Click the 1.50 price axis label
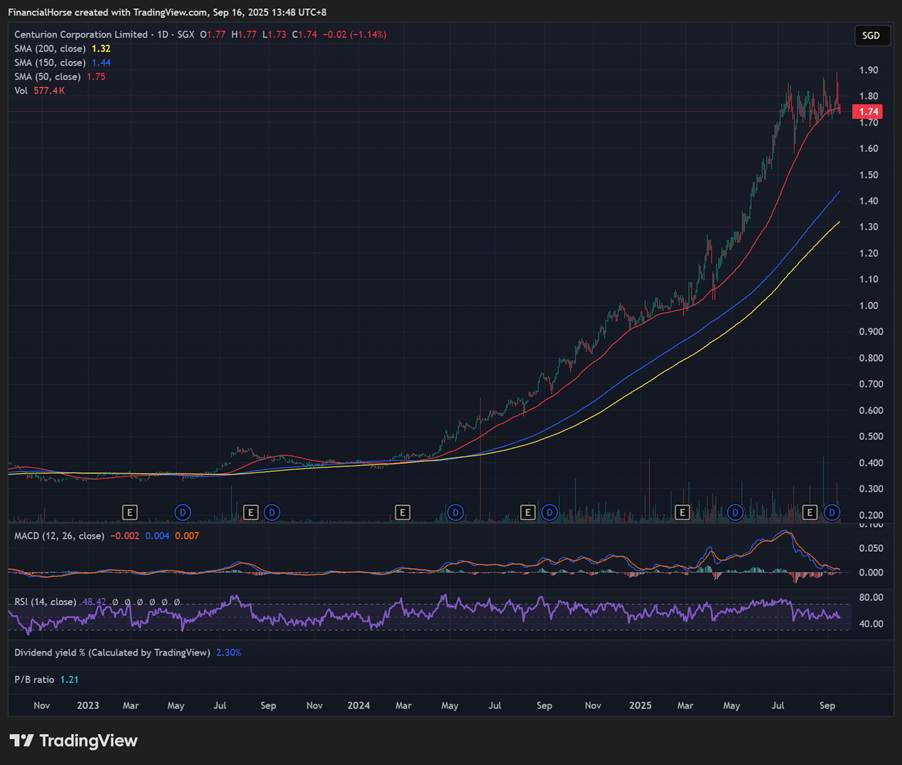This screenshot has width=902, height=765. [x=869, y=175]
